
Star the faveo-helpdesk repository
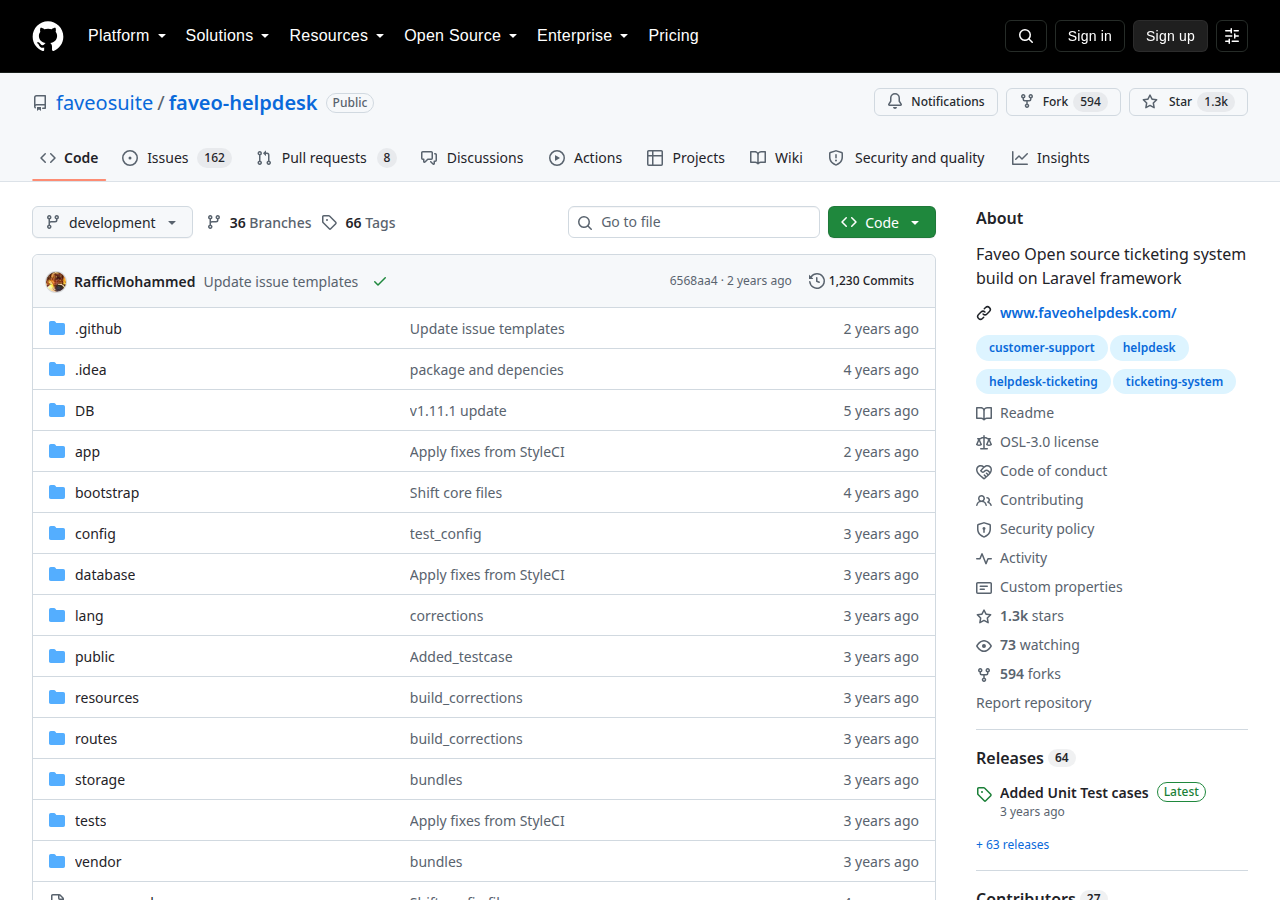tap(1188, 102)
